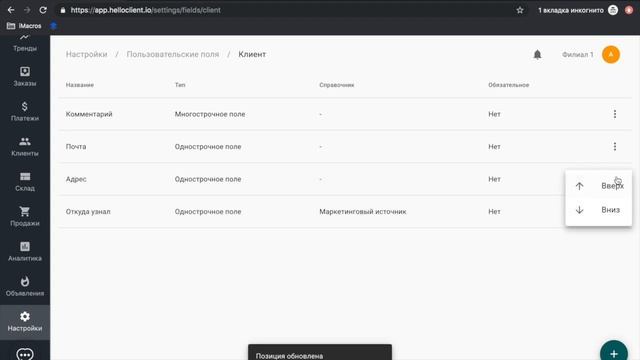Click Нет in the Откуда узнал row
This screenshot has width=640, height=360.
(x=494, y=212)
